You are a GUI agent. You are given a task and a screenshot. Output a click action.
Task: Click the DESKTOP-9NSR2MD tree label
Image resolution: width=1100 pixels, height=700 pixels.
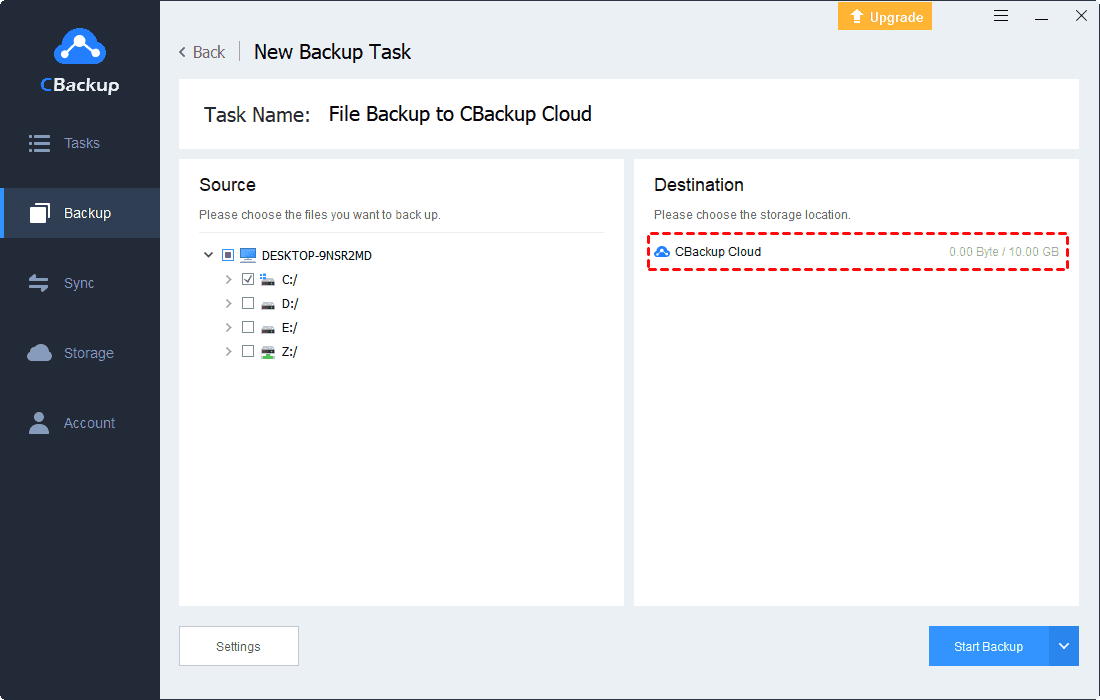[x=316, y=255]
